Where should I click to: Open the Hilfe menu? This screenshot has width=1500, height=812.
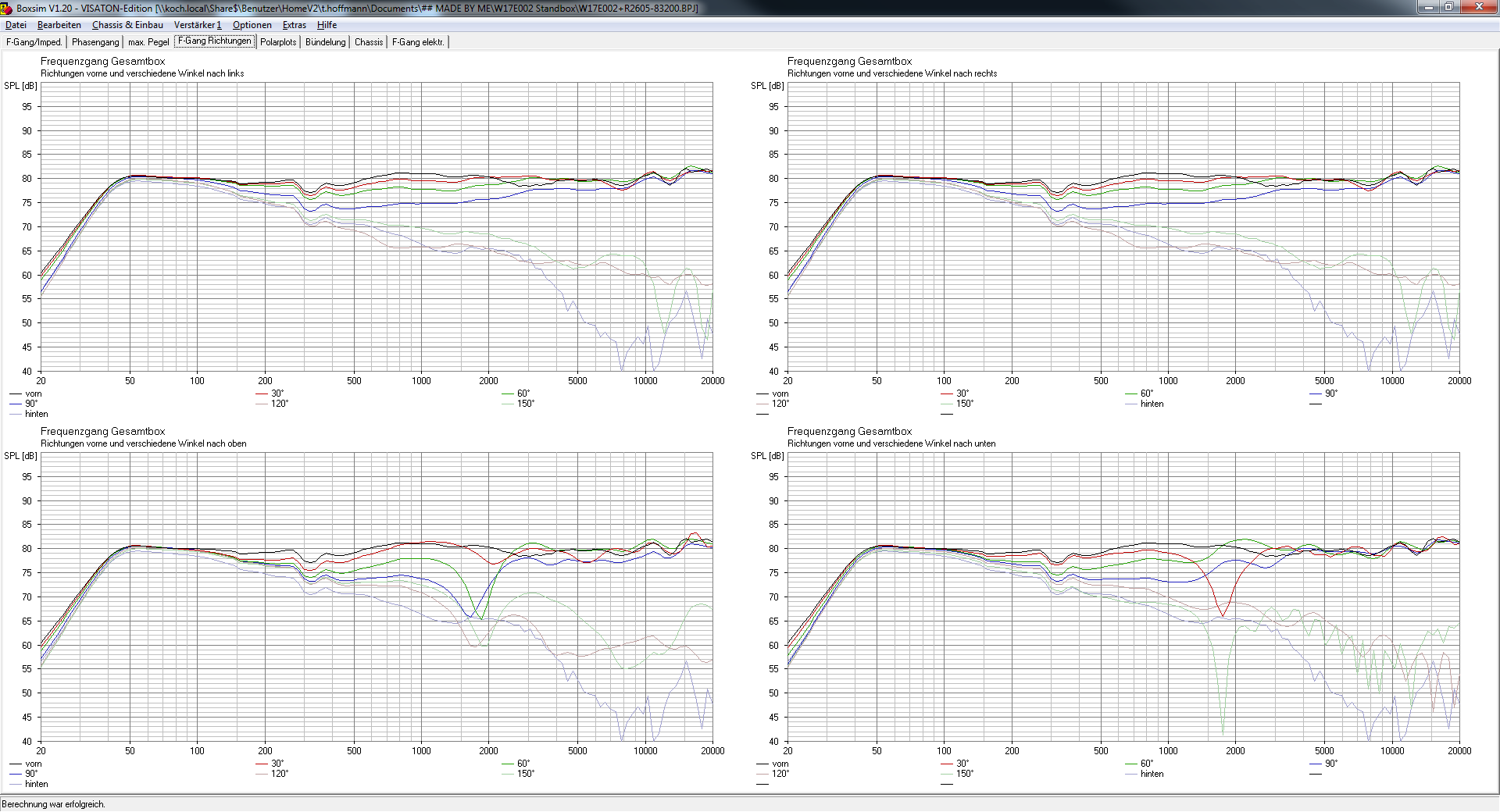pos(327,25)
